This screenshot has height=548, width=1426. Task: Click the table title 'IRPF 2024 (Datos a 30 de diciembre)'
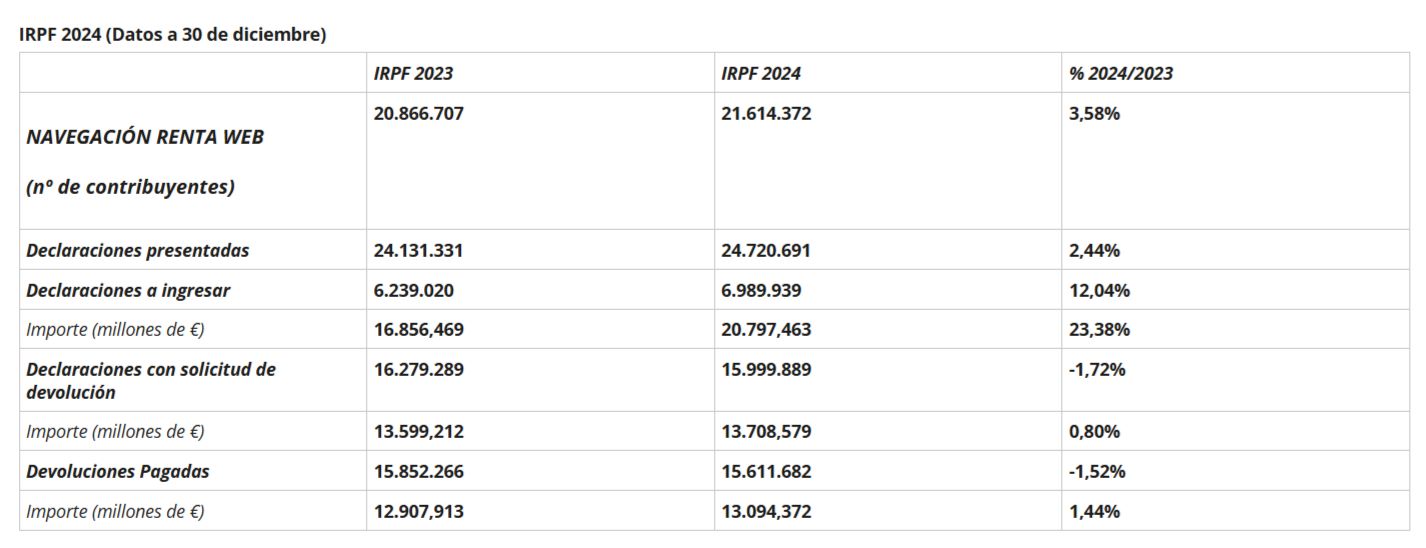[172, 34]
